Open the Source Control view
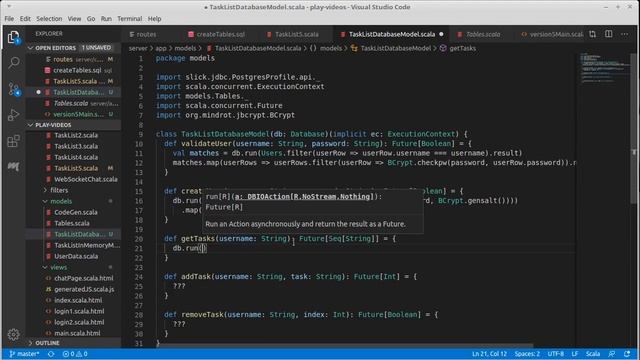 coord(13,89)
